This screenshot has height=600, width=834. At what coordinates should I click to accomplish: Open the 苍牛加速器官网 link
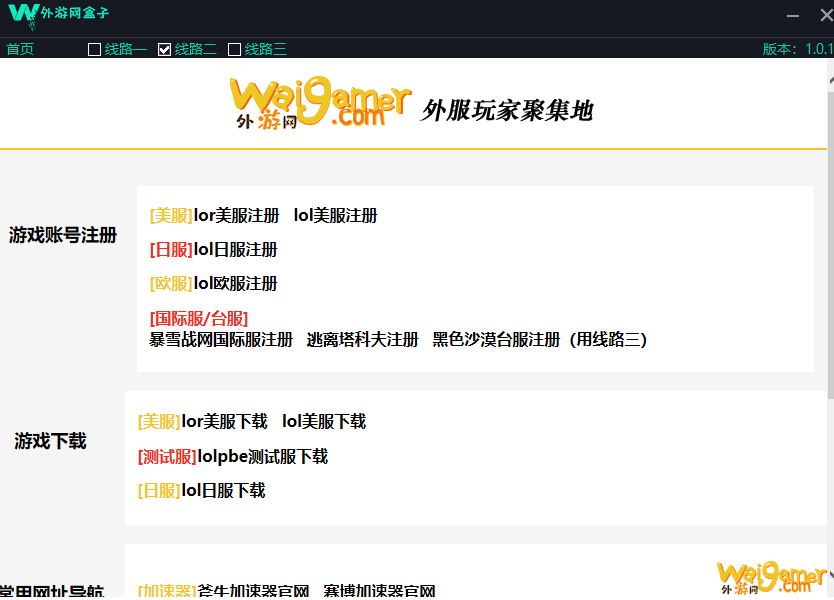pos(253,590)
